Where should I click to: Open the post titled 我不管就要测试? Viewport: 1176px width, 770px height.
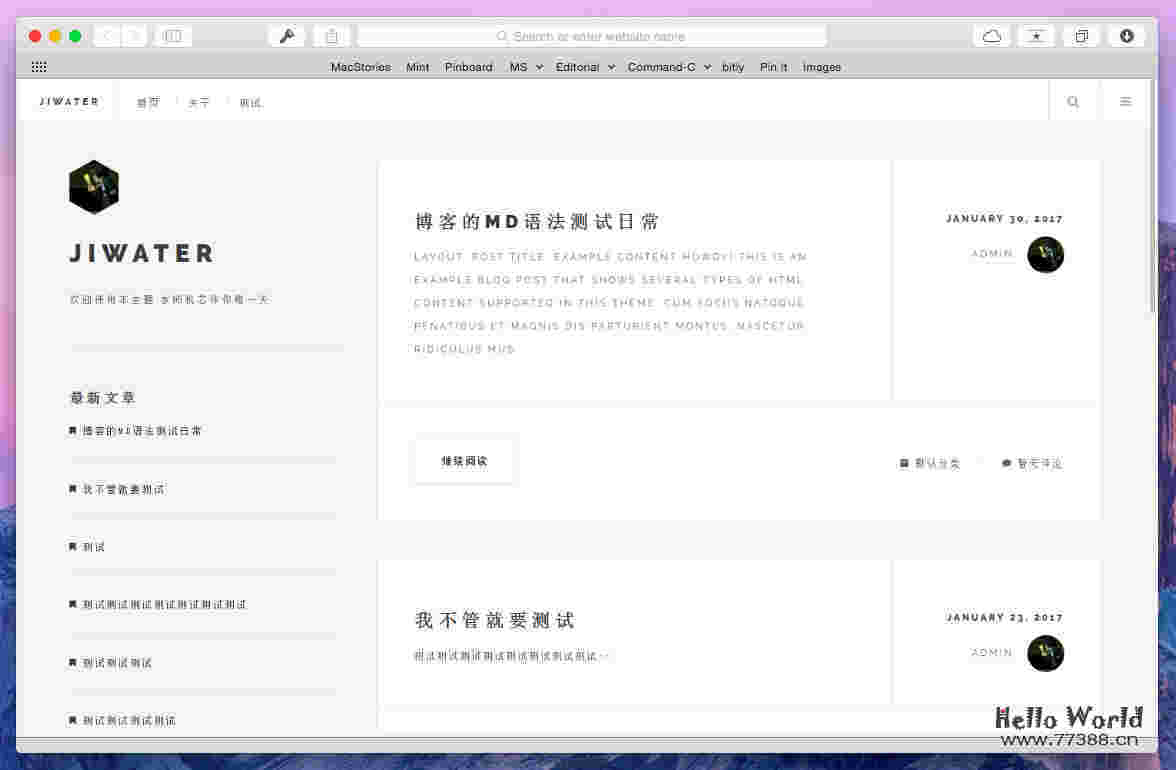click(x=495, y=620)
